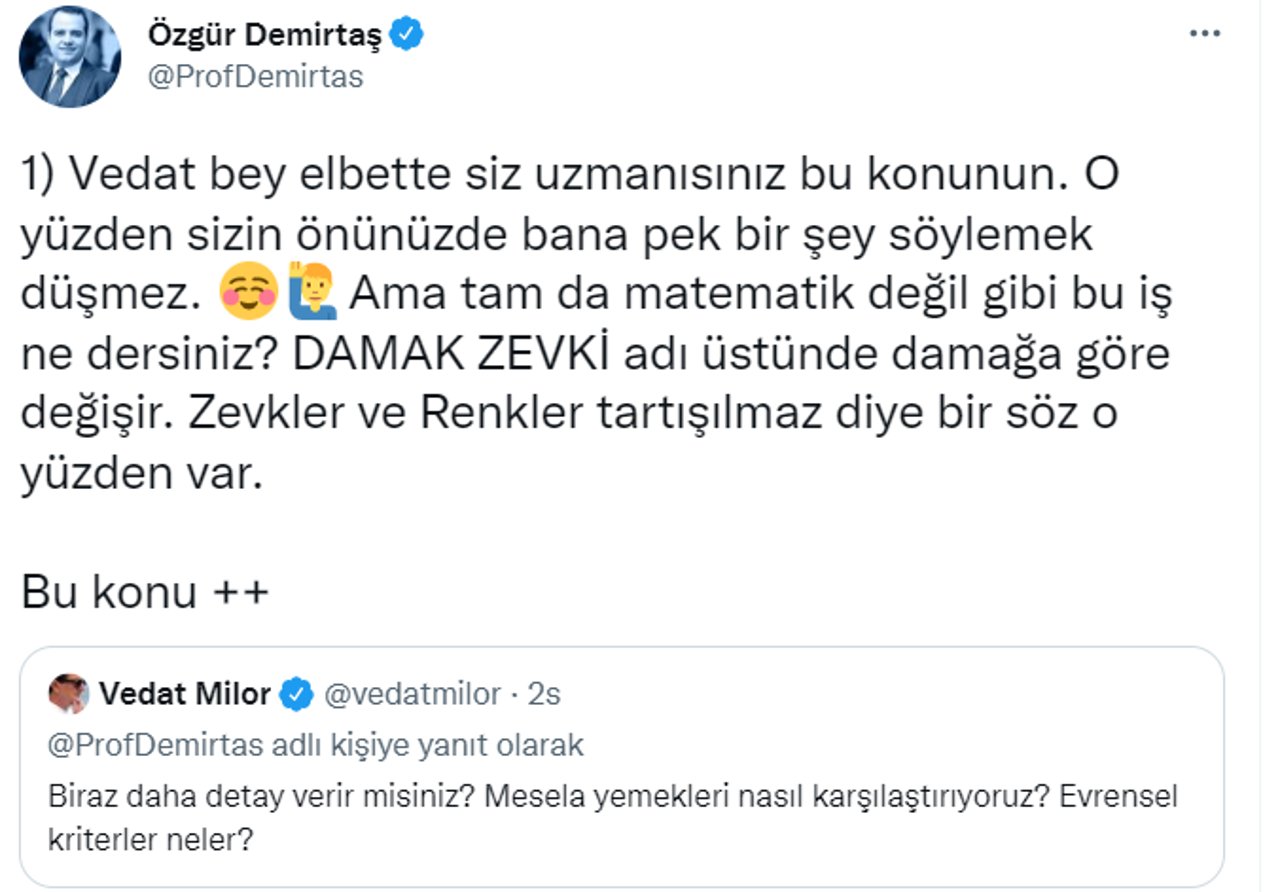Open Vedat Milor's name in quoted tweet
This screenshot has width=1280, height=892.
(185, 694)
